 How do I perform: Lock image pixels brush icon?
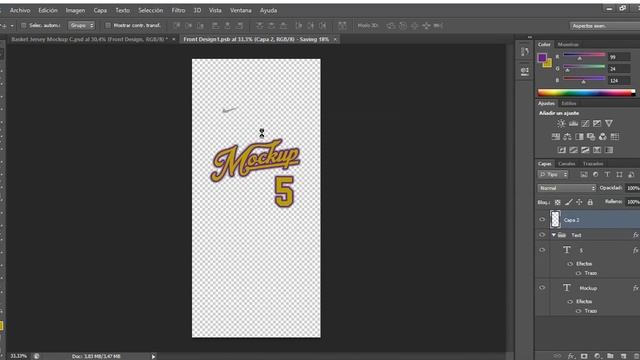[569, 202]
